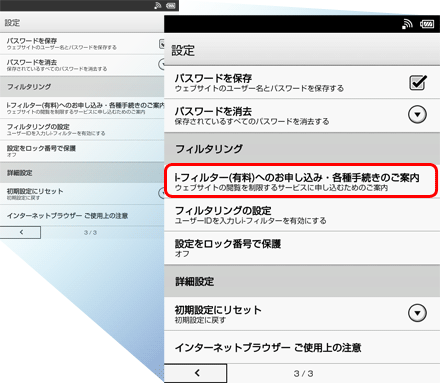Screen dimensions: 440x383
Task: Open the 初期設定にリセット arrow button in front screen
Action: point(417,313)
